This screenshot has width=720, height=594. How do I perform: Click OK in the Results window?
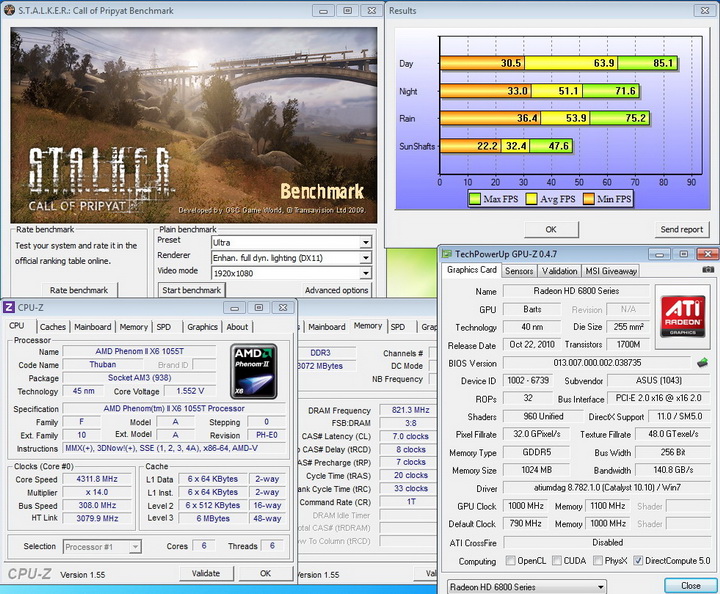551,229
